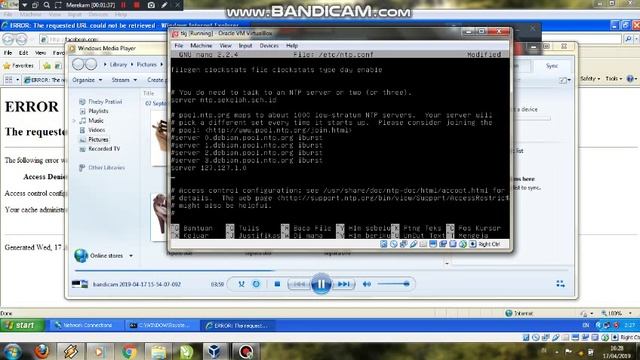
Task: Expand the Music node in library tree
Action: click(x=74, y=121)
